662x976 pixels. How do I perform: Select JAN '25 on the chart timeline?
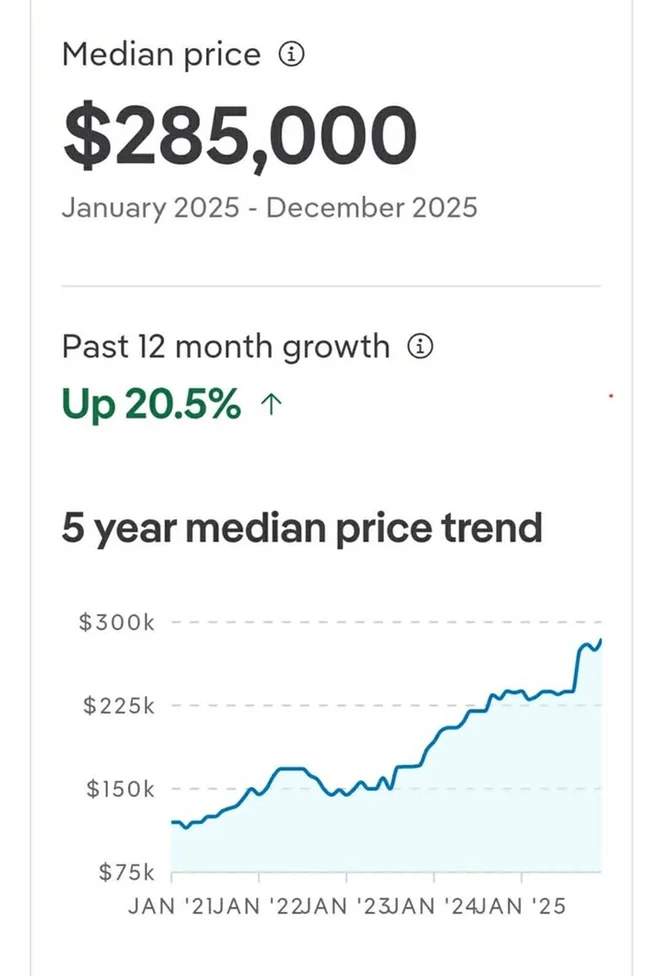click(521, 908)
